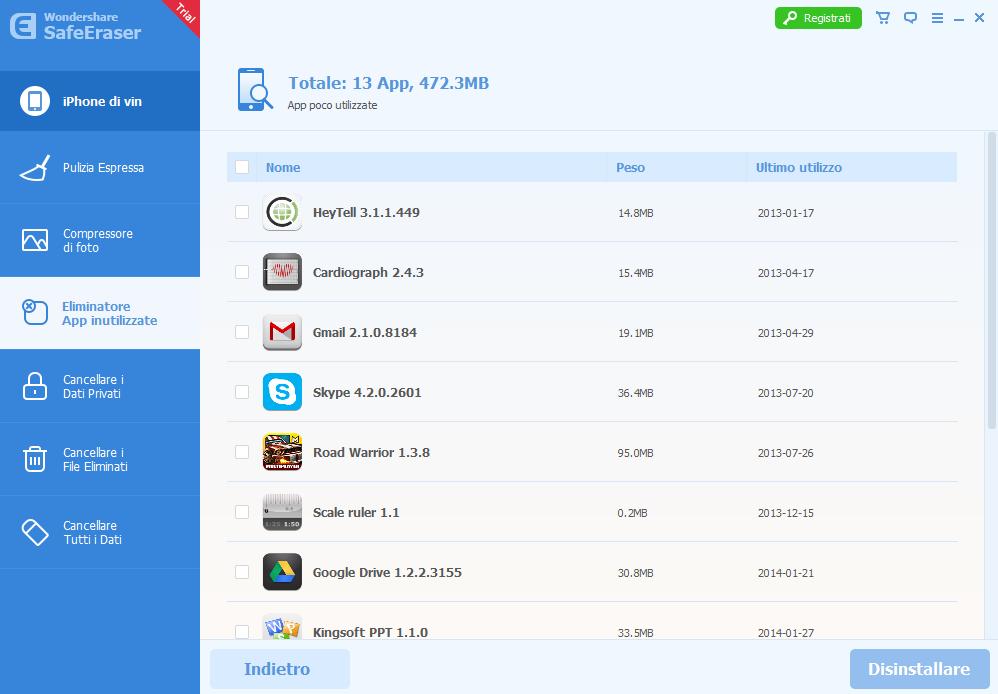
Task: Click the Kingsoft PPT app icon
Action: [x=282, y=627]
